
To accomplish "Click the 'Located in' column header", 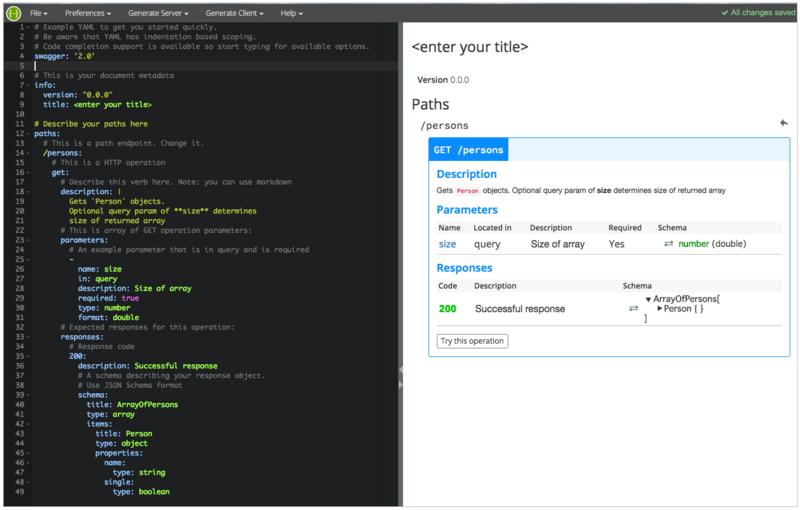I will point(492,228).
